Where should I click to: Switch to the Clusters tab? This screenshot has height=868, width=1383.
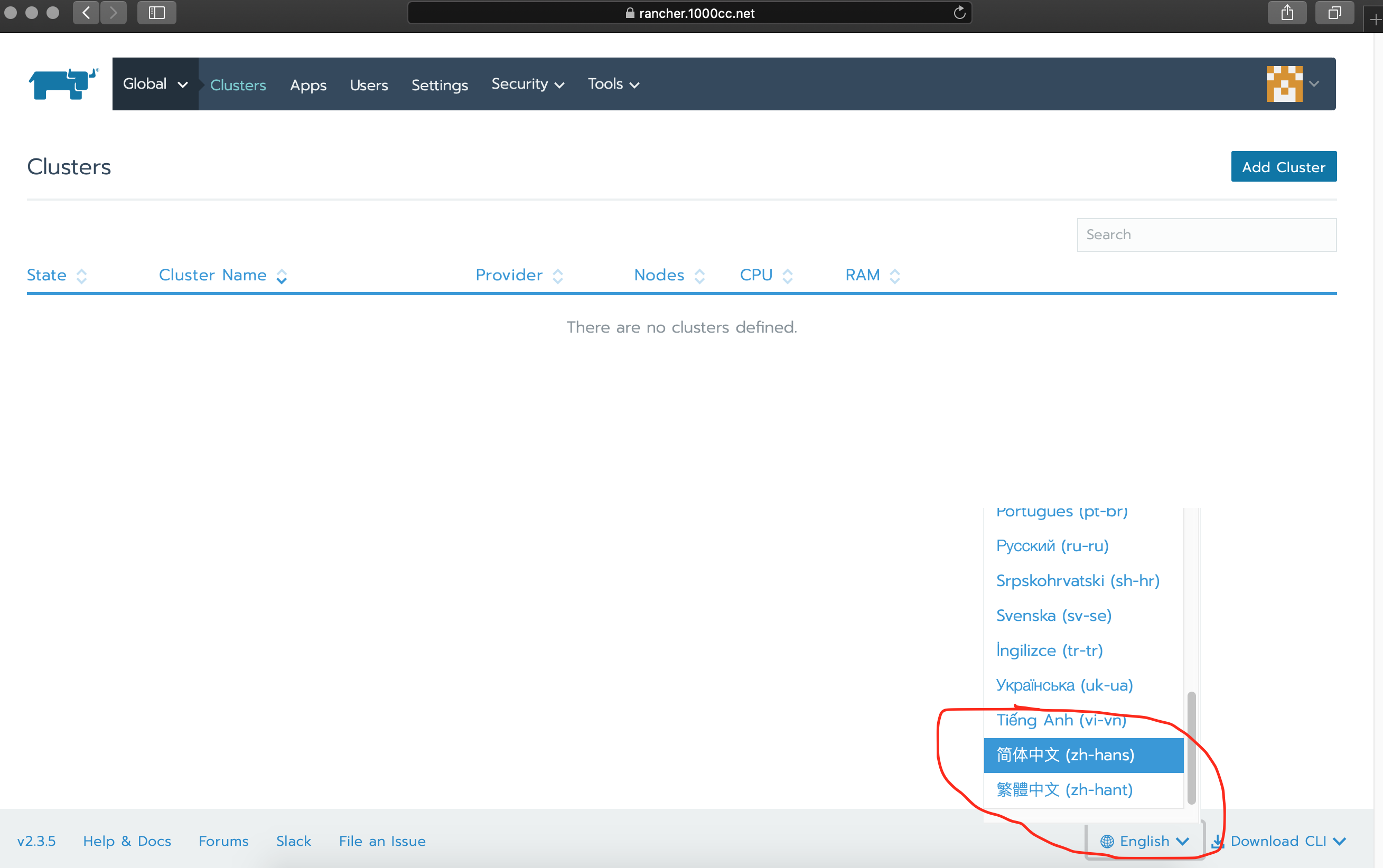pos(238,85)
